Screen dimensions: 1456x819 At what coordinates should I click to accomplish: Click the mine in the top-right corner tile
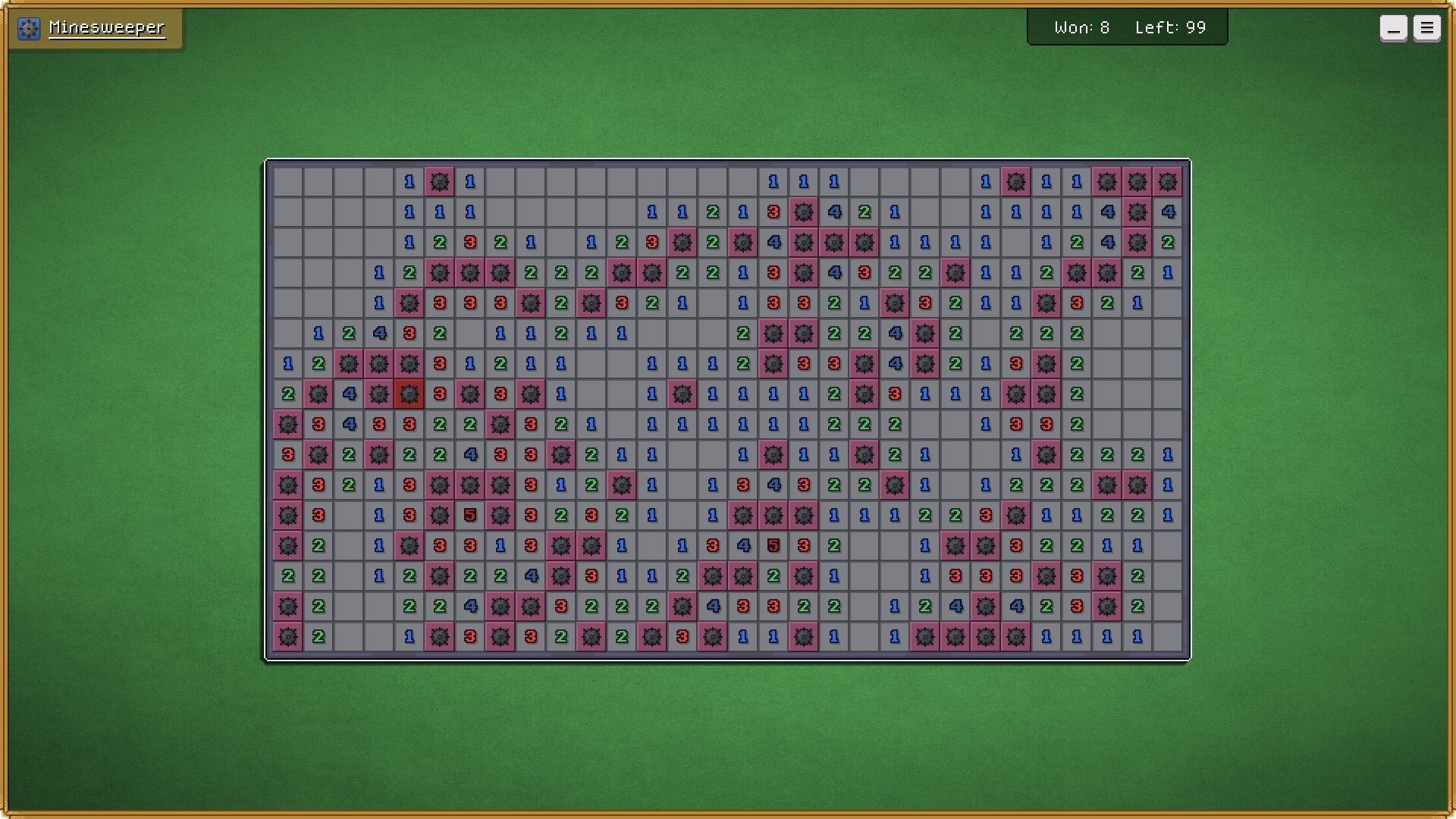click(x=1168, y=182)
